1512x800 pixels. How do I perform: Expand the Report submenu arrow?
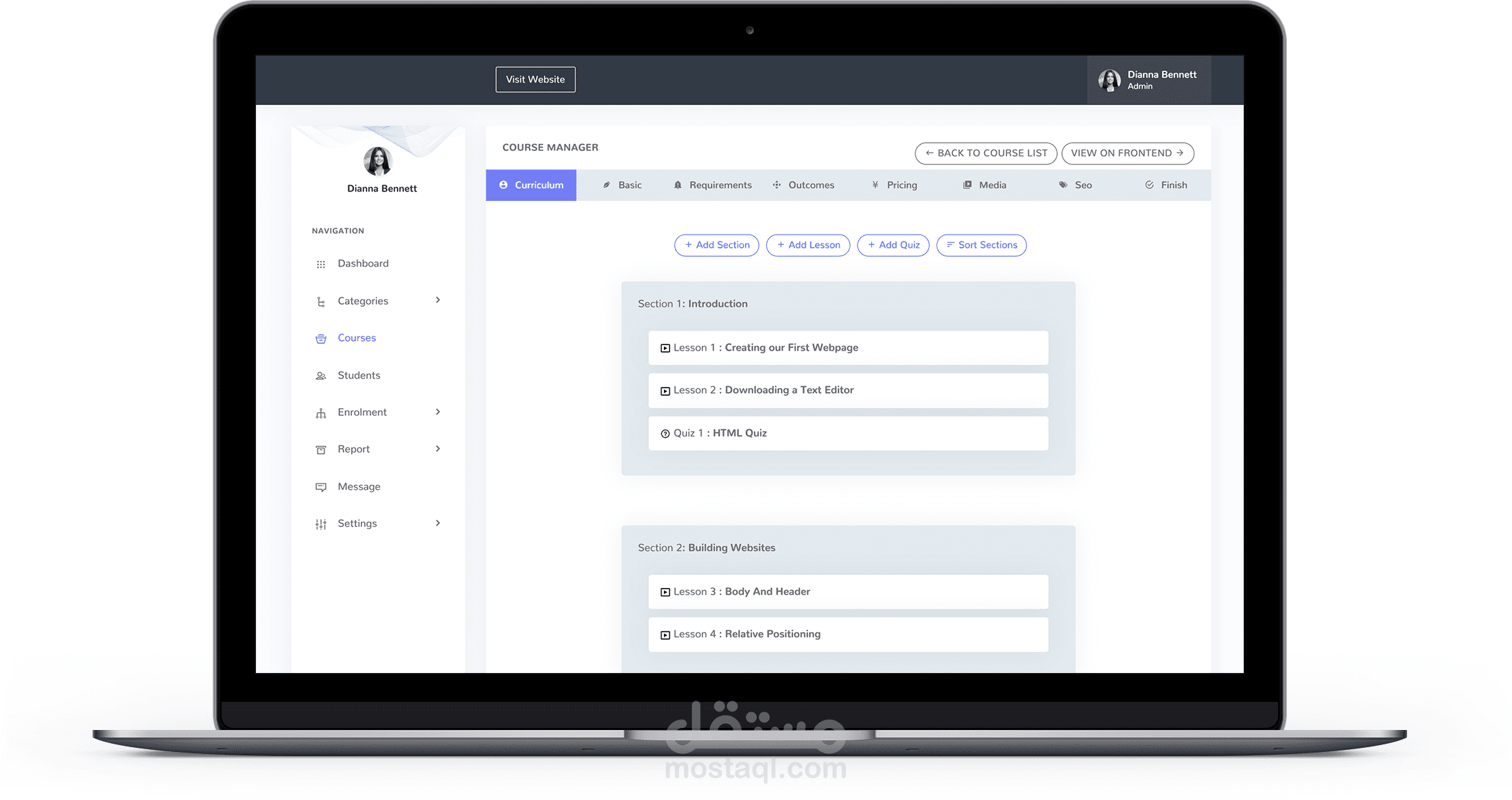(438, 449)
